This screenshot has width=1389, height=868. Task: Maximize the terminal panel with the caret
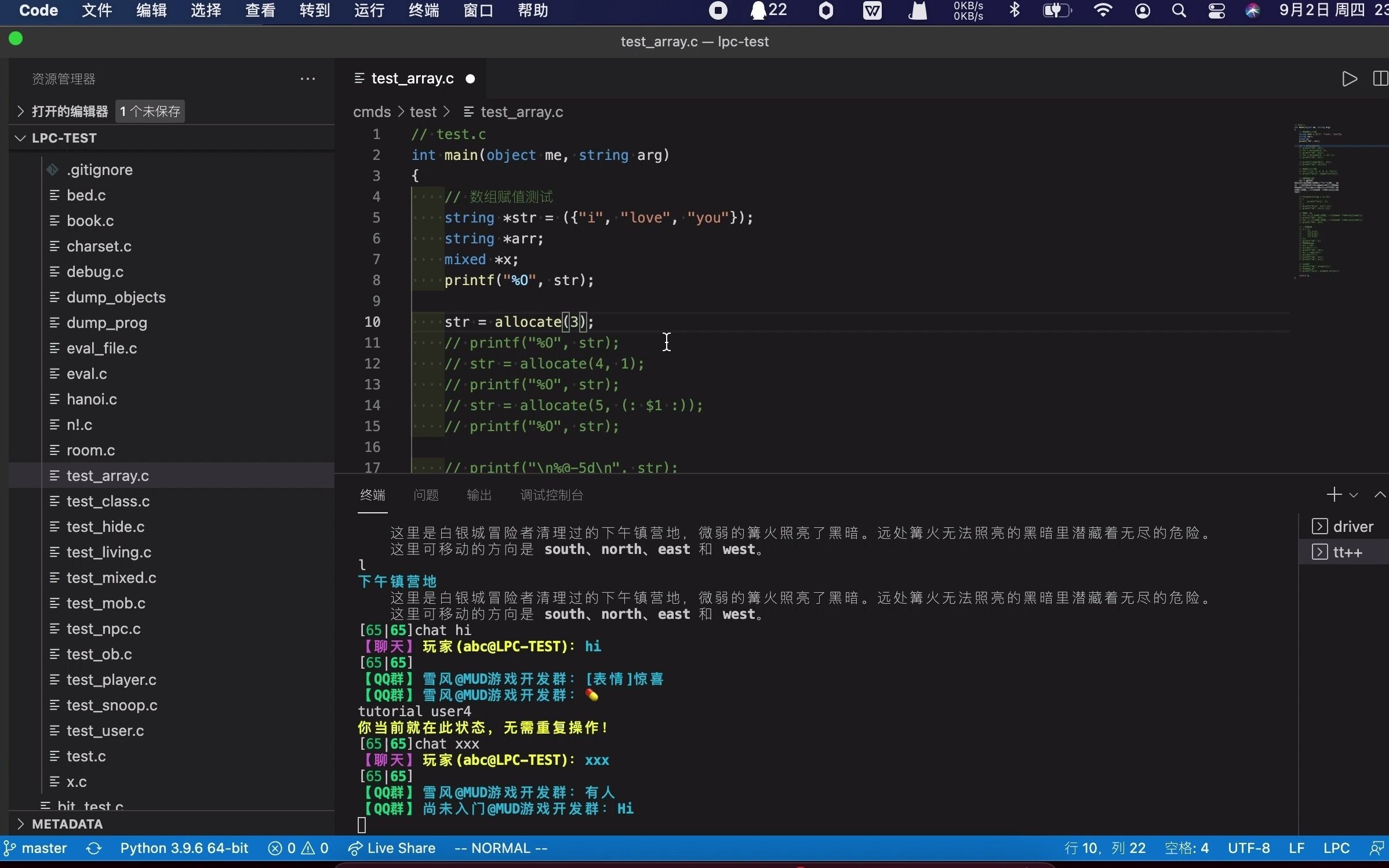point(1379,494)
